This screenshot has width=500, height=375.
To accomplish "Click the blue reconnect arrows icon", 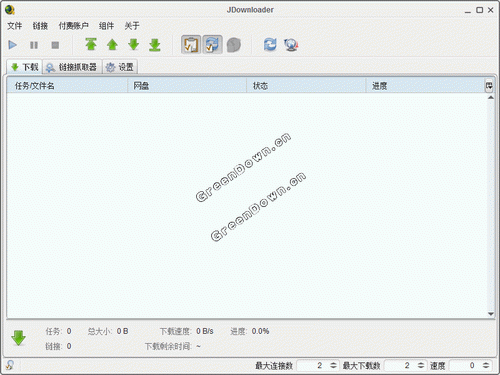I will click(x=270, y=44).
